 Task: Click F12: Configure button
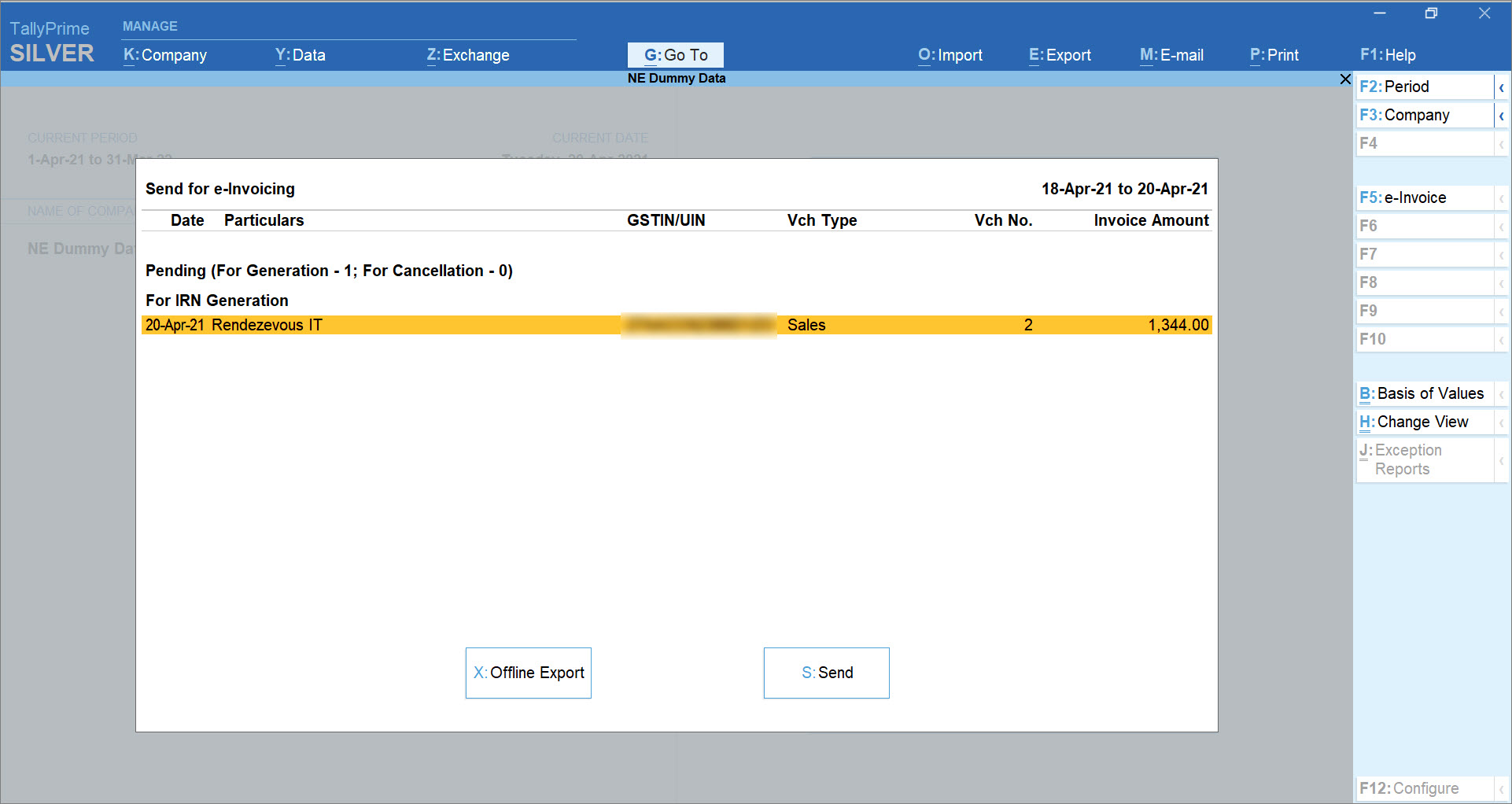pos(1425,788)
